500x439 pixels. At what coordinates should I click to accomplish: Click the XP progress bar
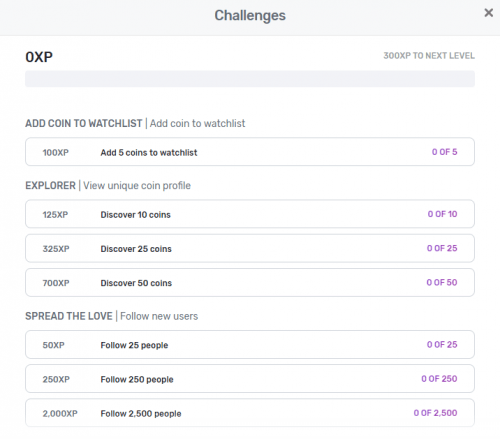coord(250,79)
